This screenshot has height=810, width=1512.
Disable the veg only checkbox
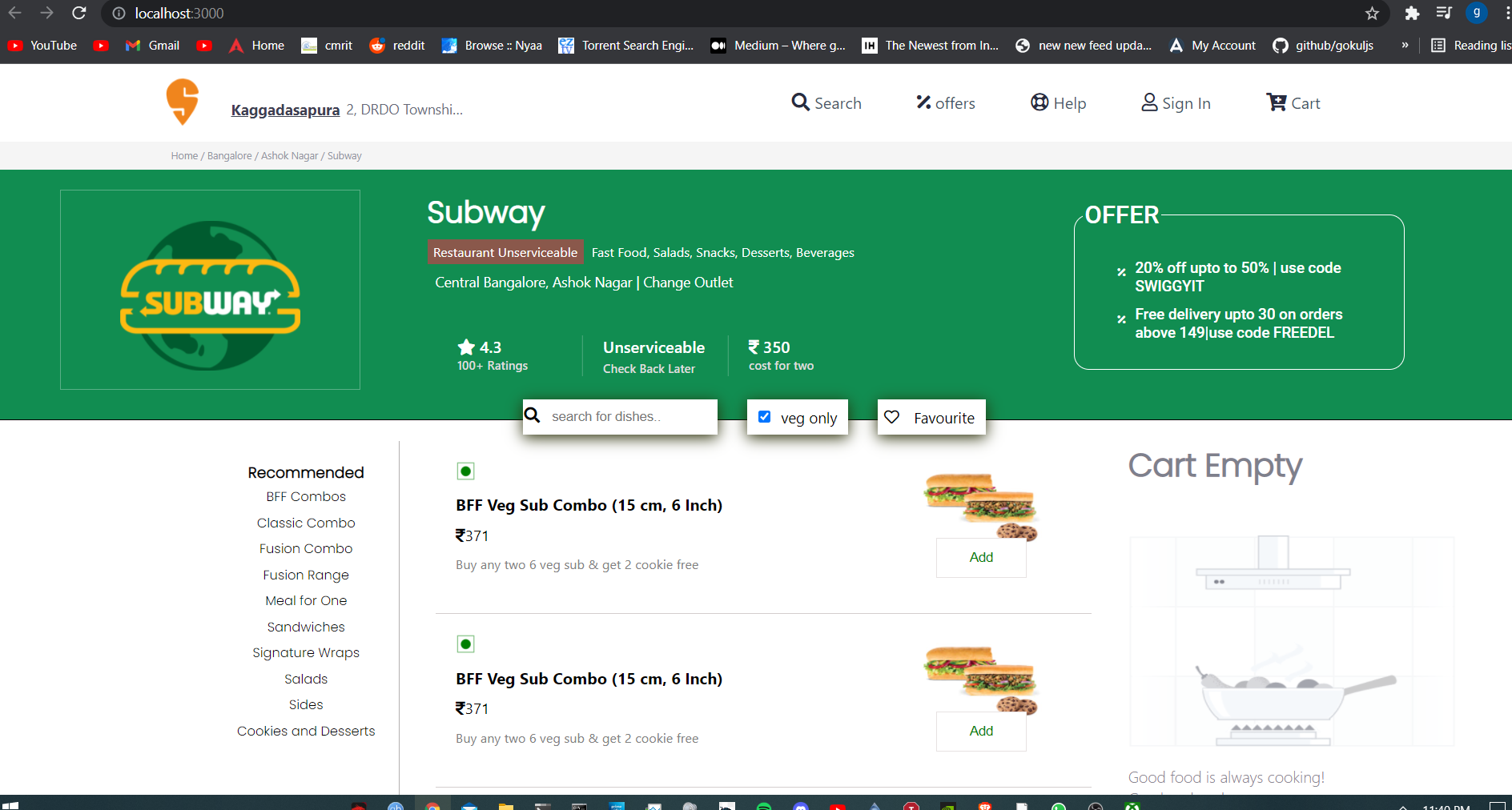tap(765, 416)
